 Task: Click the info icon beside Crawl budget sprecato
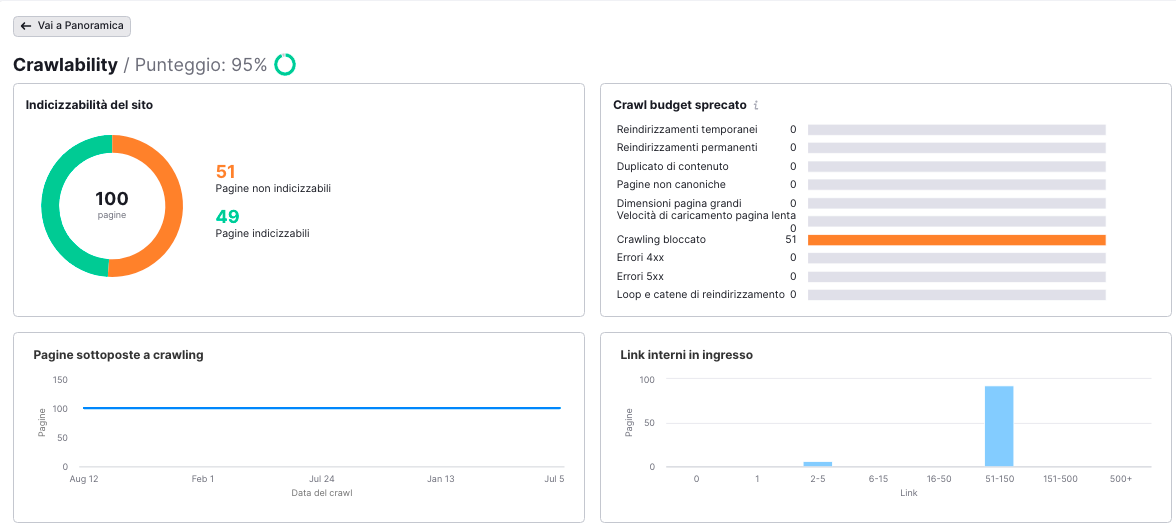pyautogui.click(x=756, y=105)
